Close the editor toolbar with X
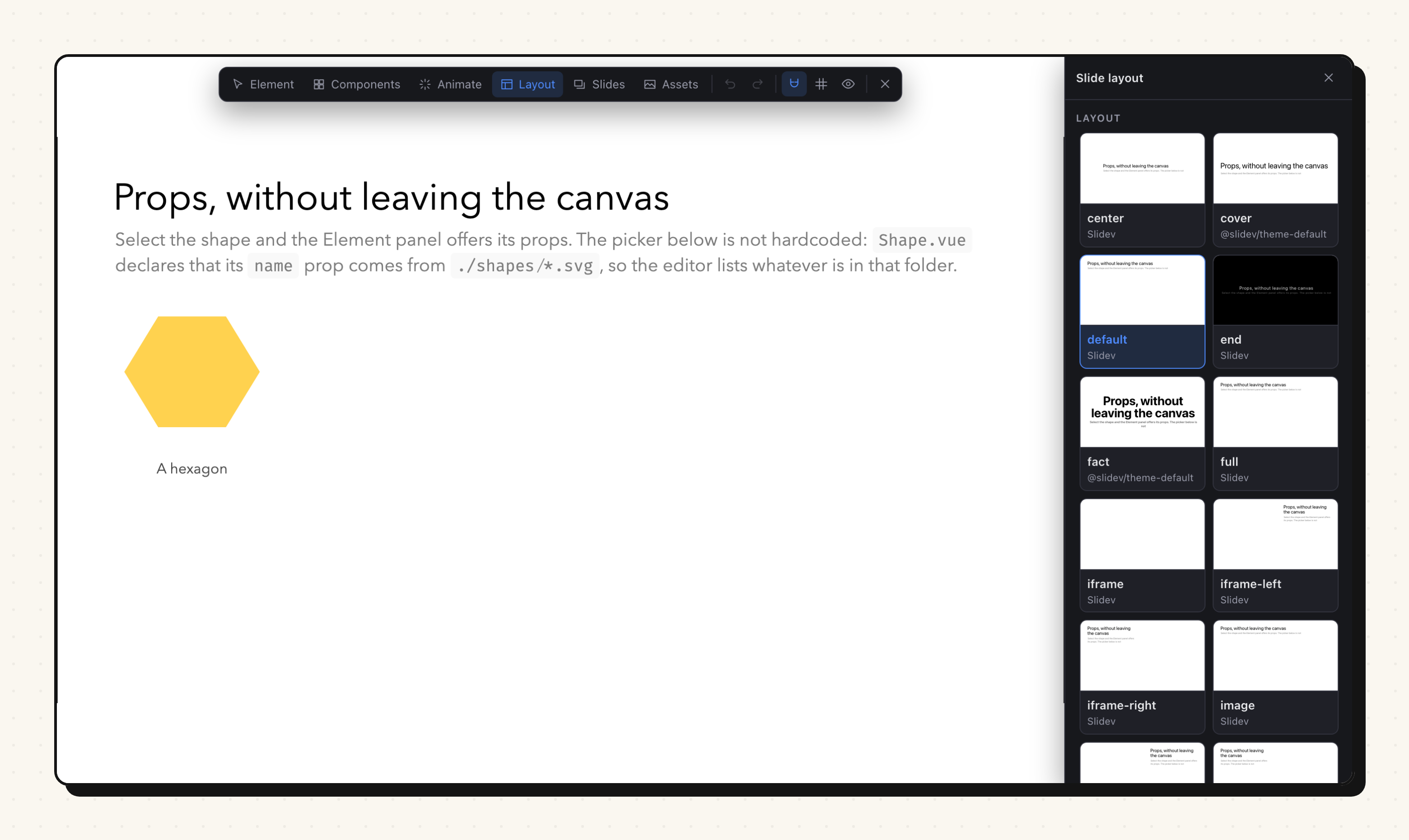Screen dimensions: 1409x840 pyautogui.click(x=885, y=84)
